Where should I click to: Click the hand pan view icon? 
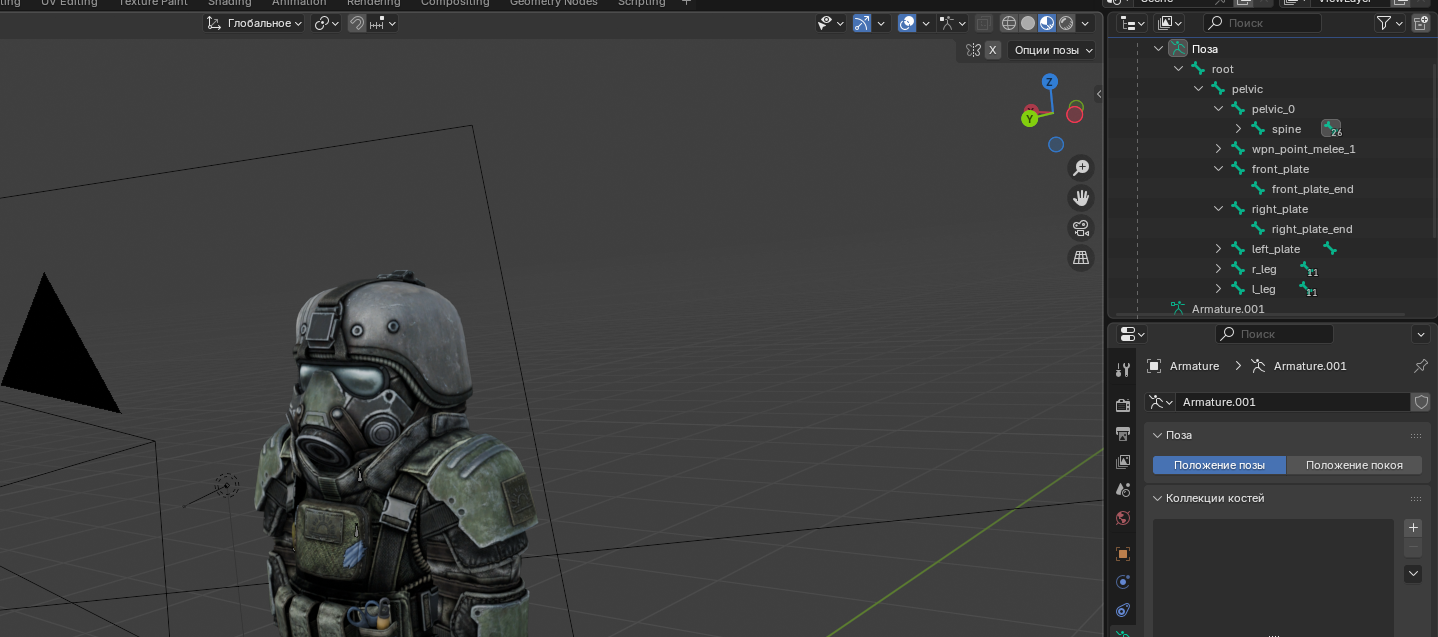pyautogui.click(x=1080, y=198)
